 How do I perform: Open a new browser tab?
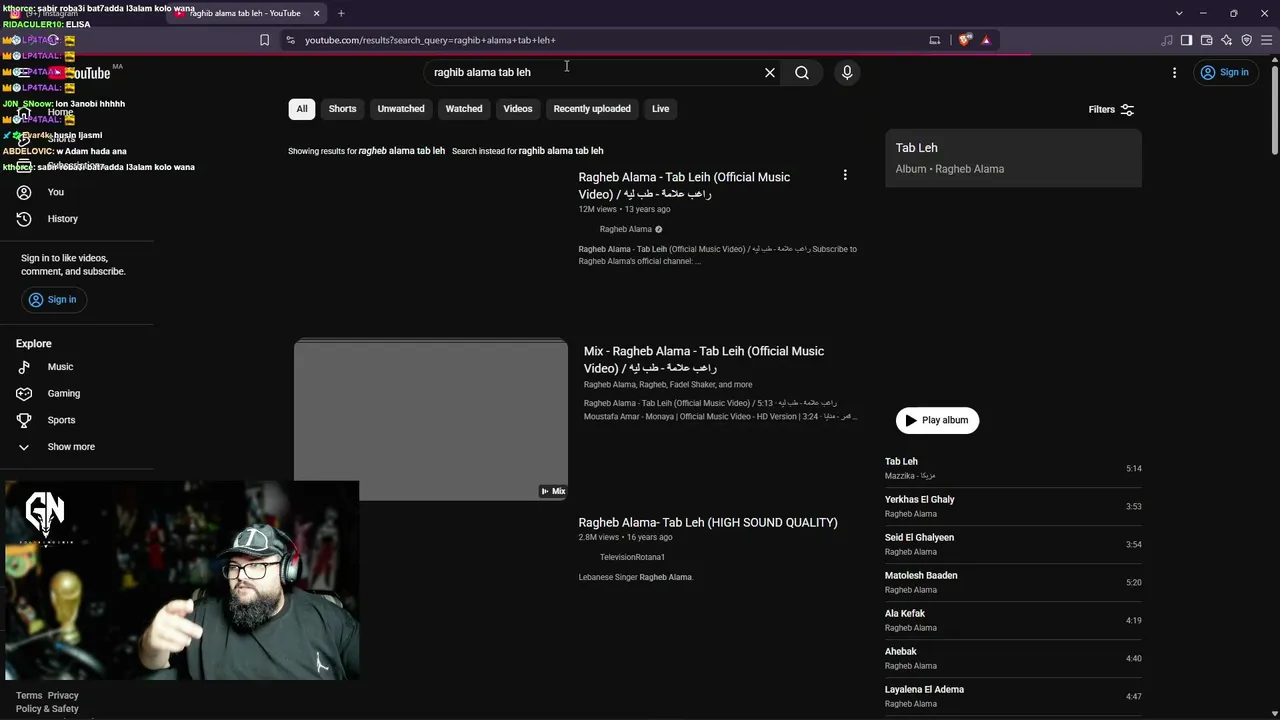tap(341, 13)
